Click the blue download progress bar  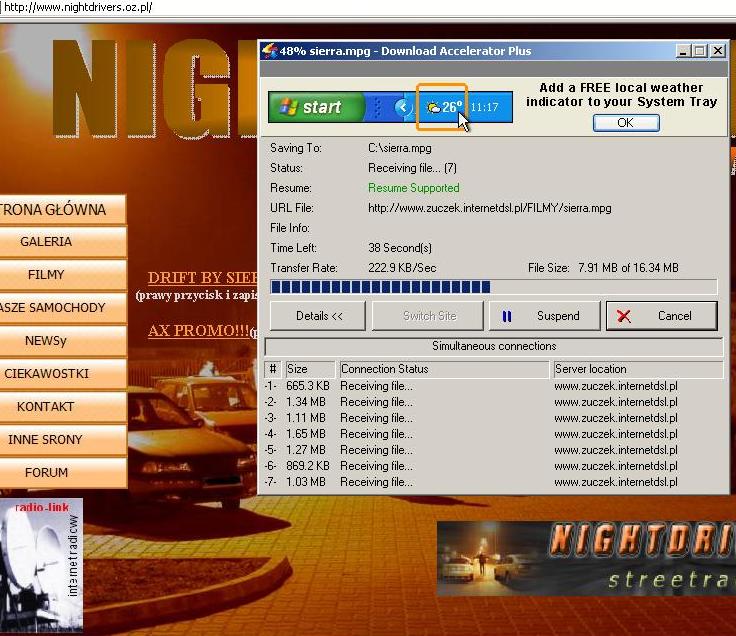494,287
